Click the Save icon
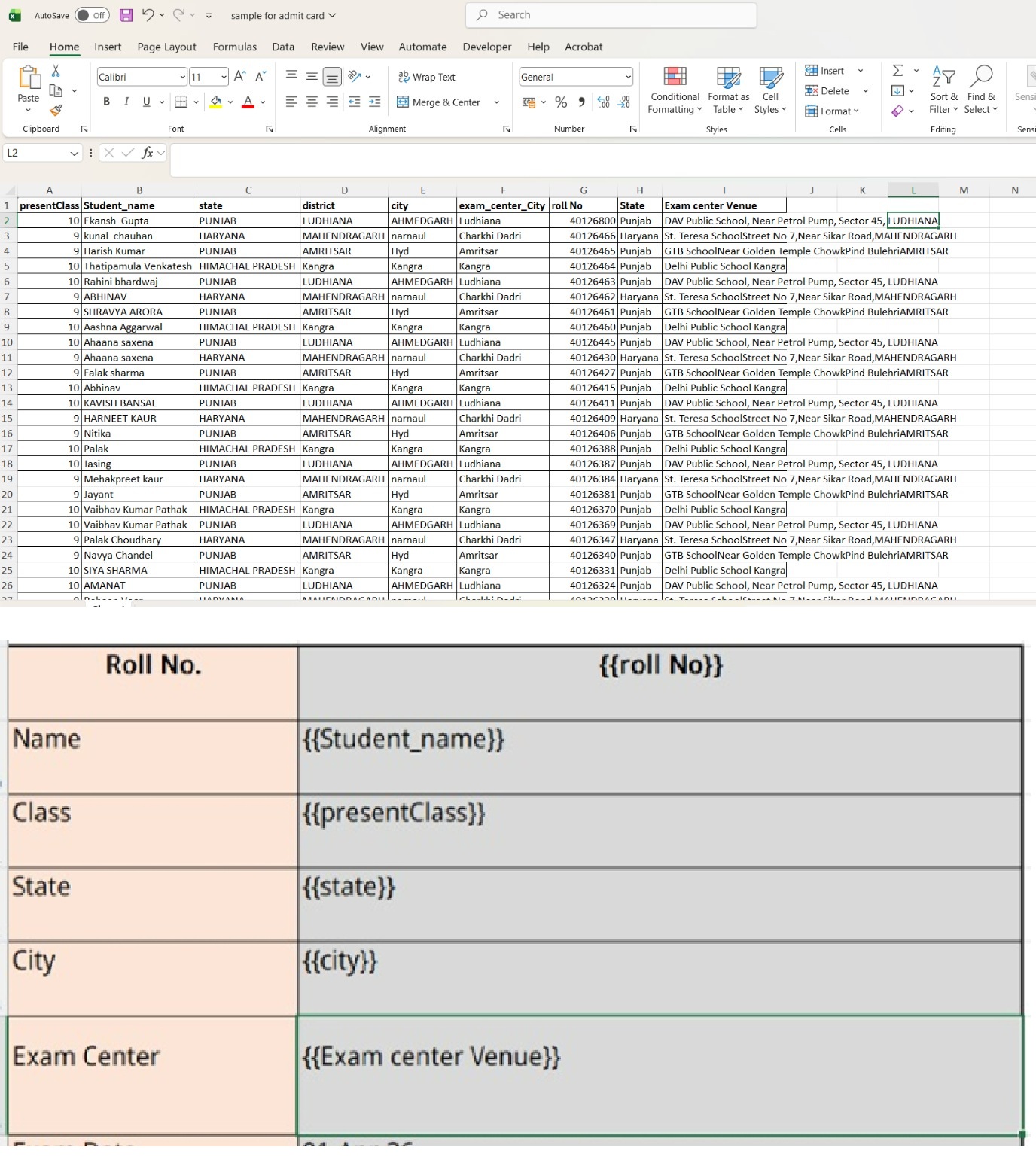 (x=126, y=15)
